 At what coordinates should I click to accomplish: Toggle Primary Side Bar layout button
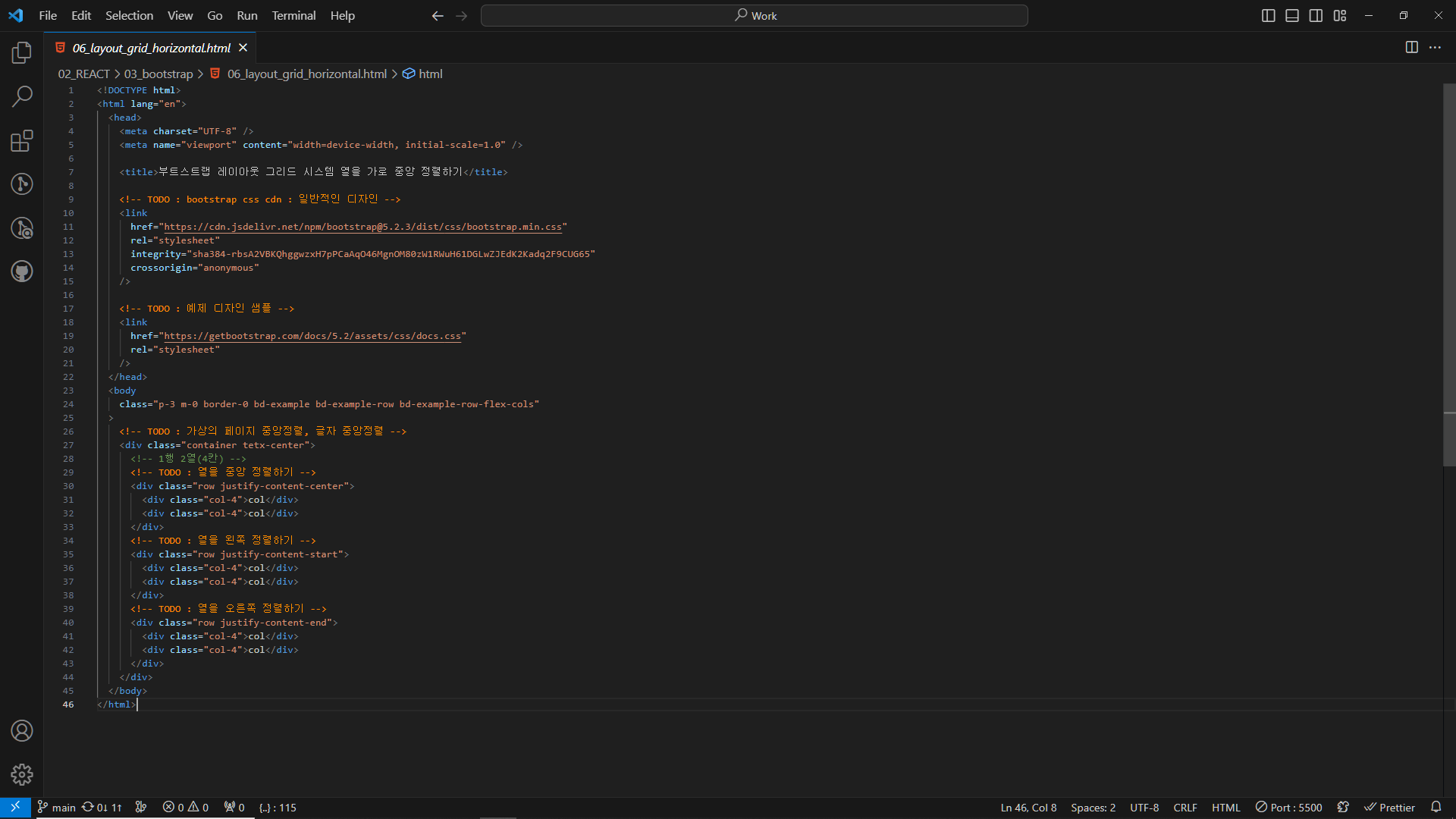click(1268, 15)
